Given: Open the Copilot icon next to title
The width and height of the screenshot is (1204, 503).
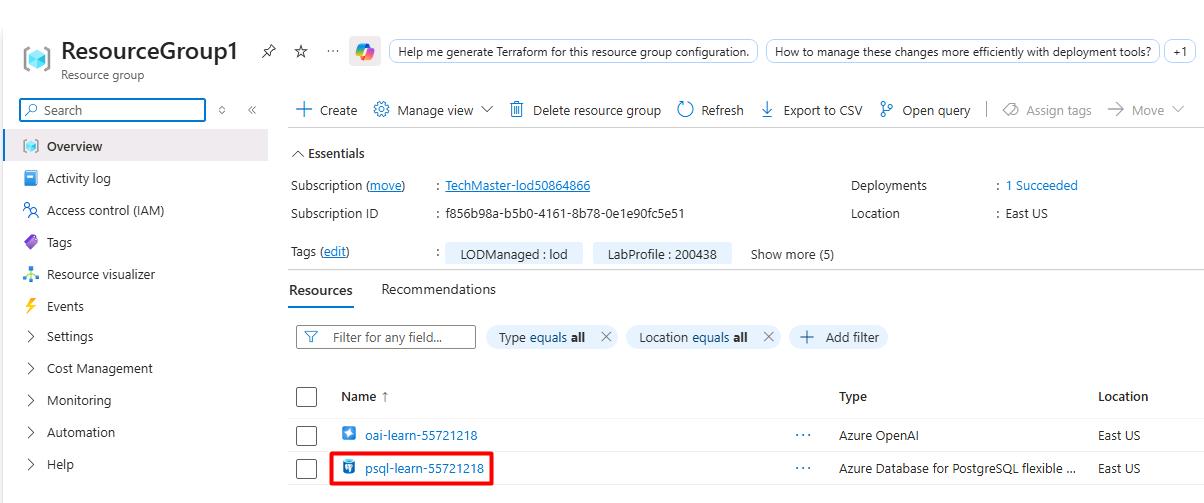Looking at the screenshot, I should tap(365, 52).
